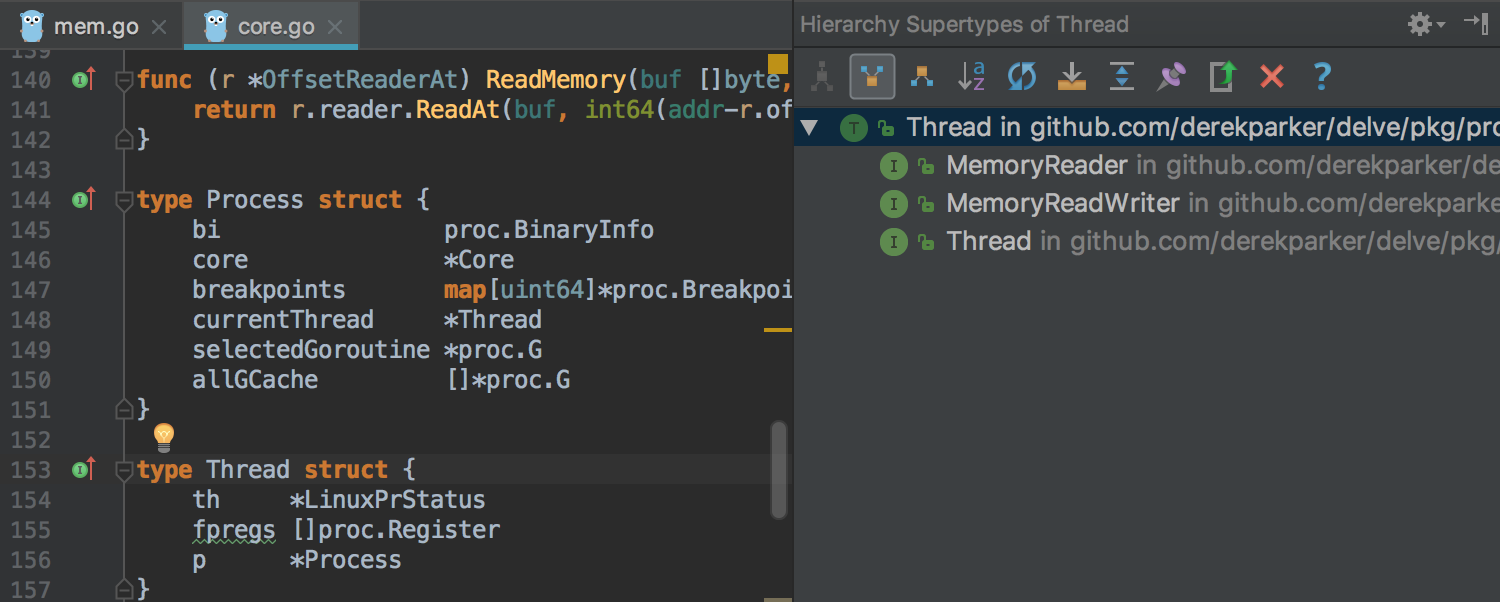Screen dimensions: 1500x602
Task: Click the *Core type on line 146
Action: click(x=479, y=259)
